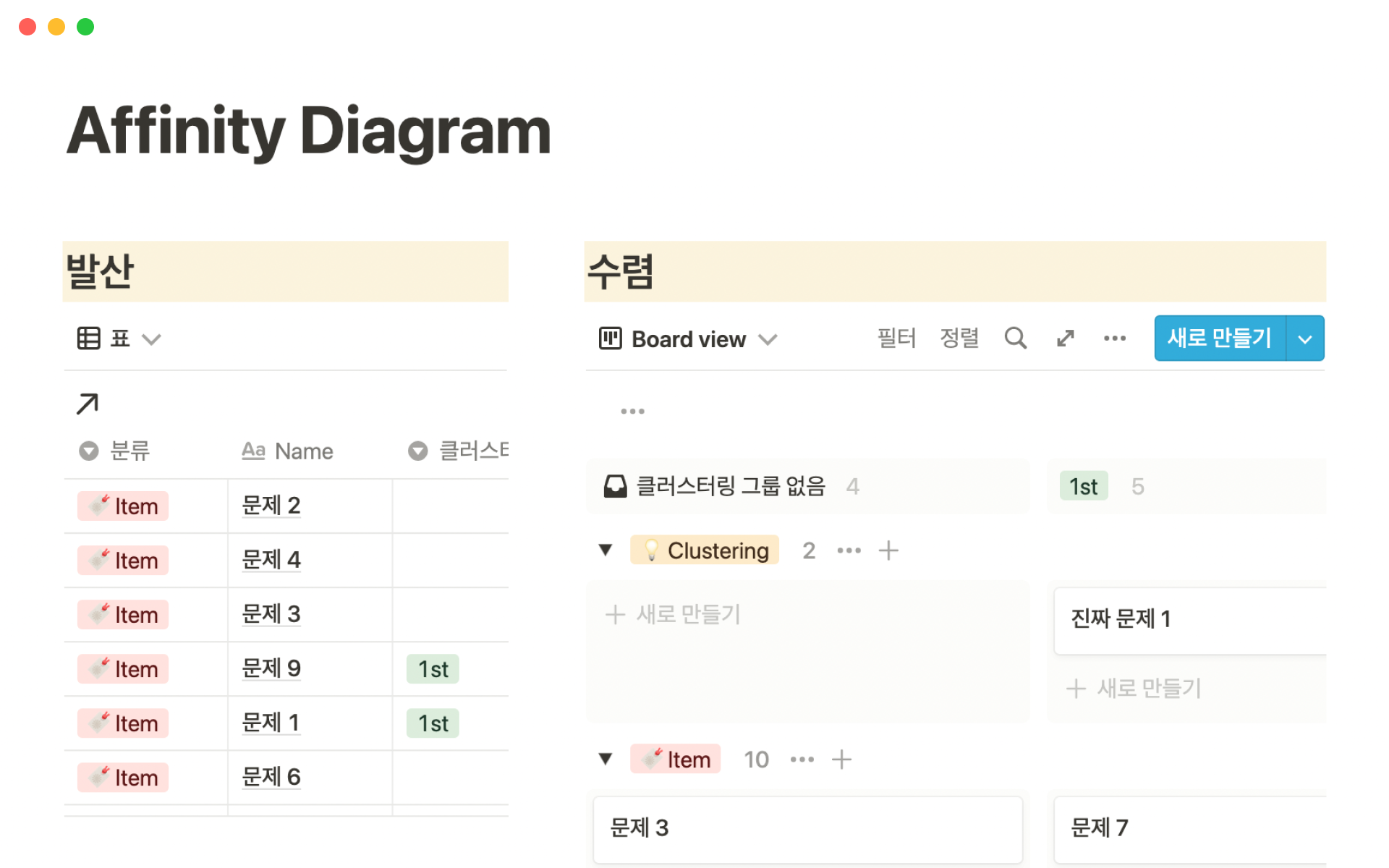
Task: Open the board view more options (...) menu
Action: (x=1114, y=338)
